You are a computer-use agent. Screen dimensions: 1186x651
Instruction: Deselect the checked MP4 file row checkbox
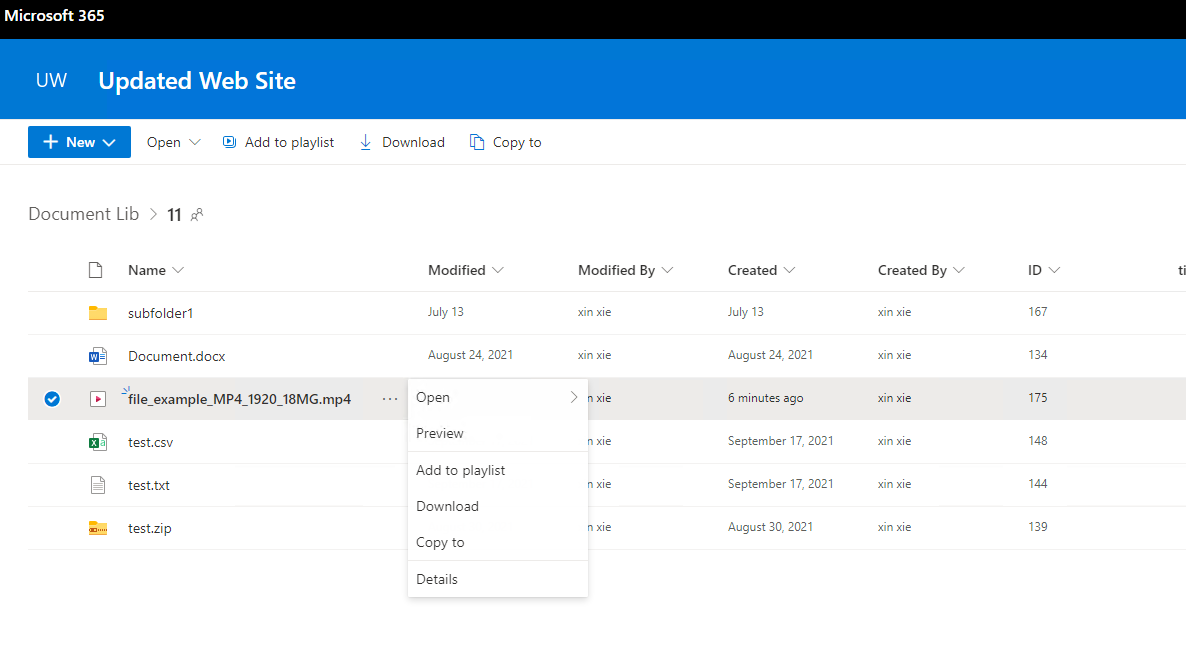coord(52,398)
